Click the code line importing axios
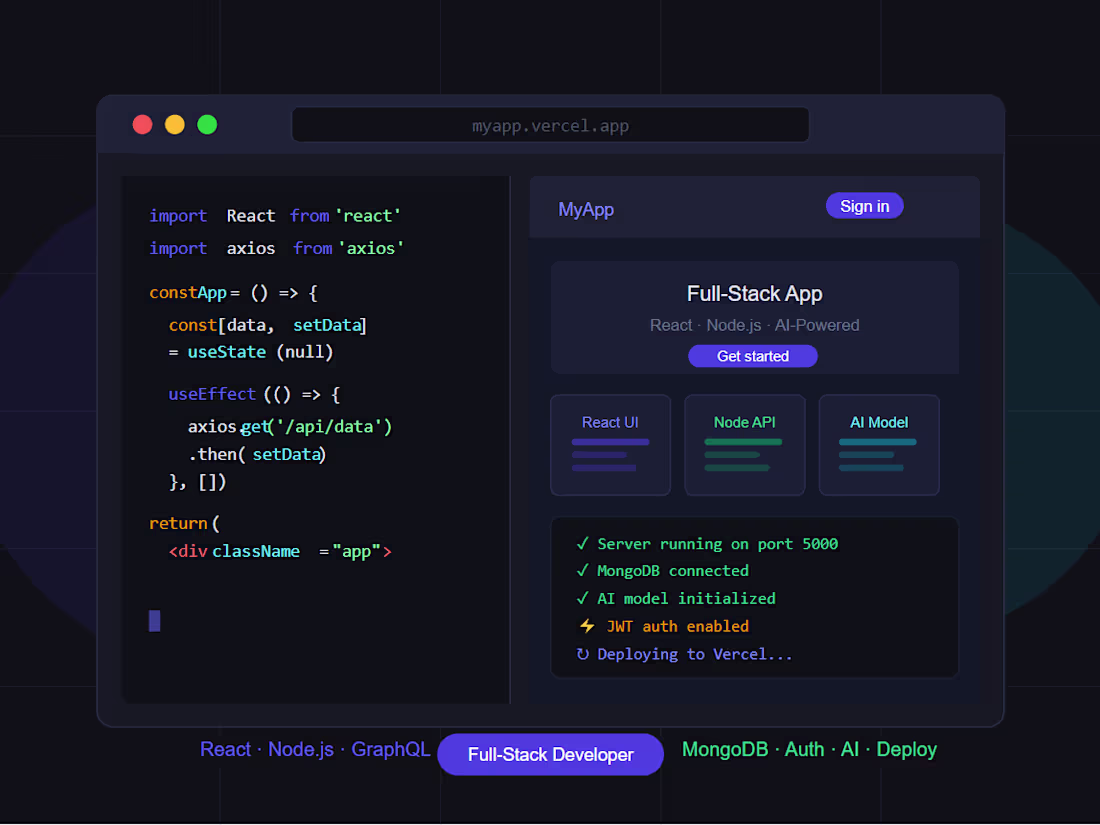Image resolution: width=1100 pixels, height=825 pixels. coord(276,248)
